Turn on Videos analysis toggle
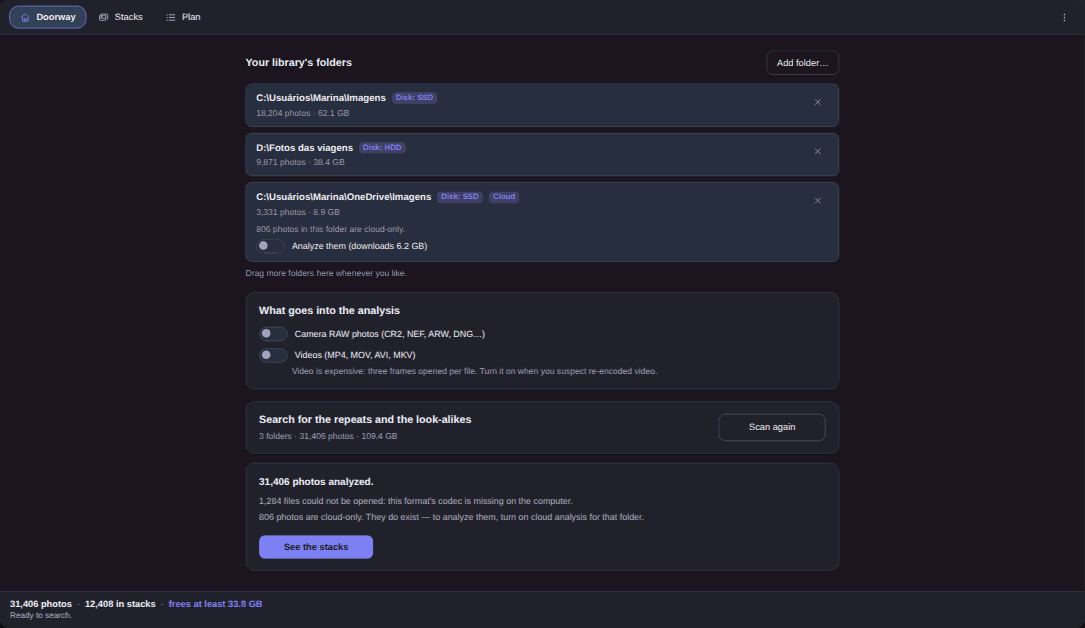1085x628 pixels. coord(273,355)
